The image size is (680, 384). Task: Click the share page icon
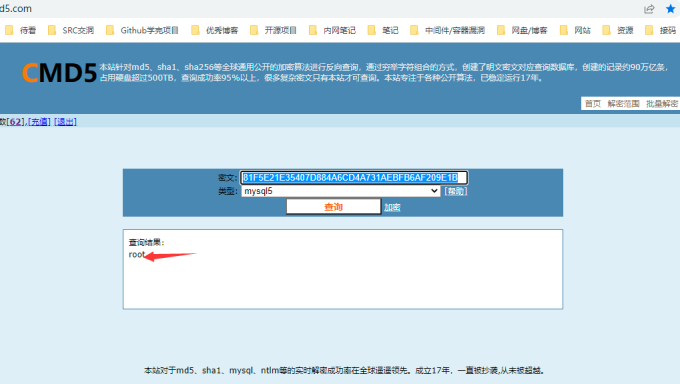pyautogui.click(x=649, y=9)
